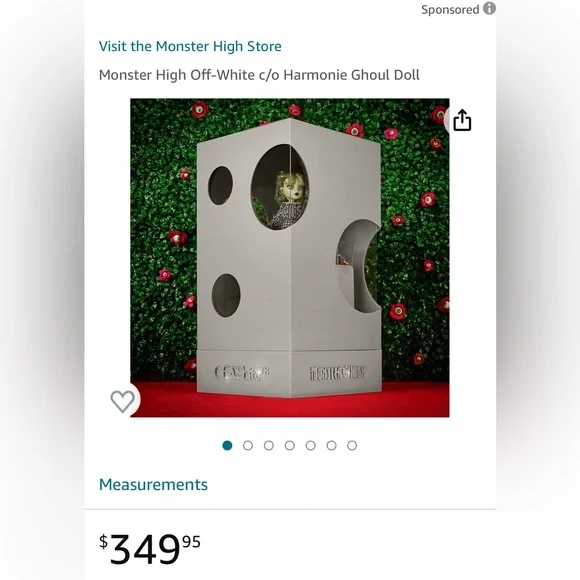Select the seventh image carousel dot
This screenshot has height=580, width=580.
coord(352,445)
